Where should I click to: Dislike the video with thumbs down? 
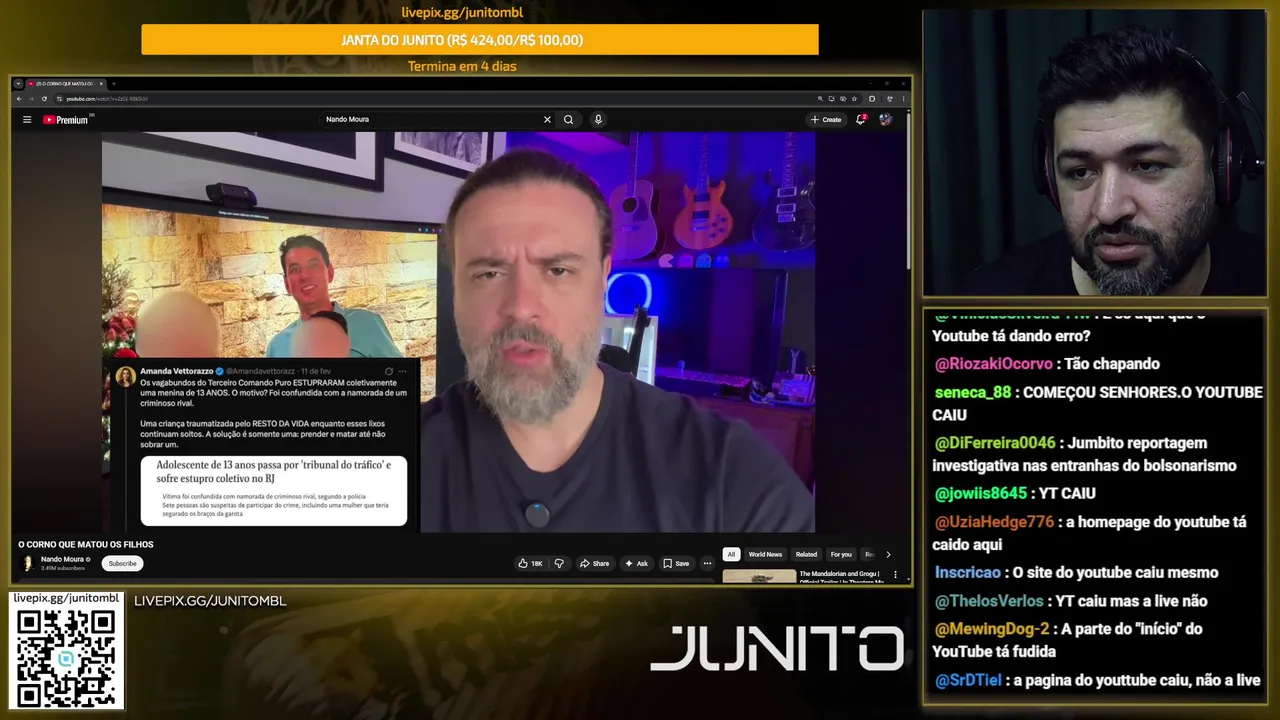pyautogui.click(x=559, y=563)
